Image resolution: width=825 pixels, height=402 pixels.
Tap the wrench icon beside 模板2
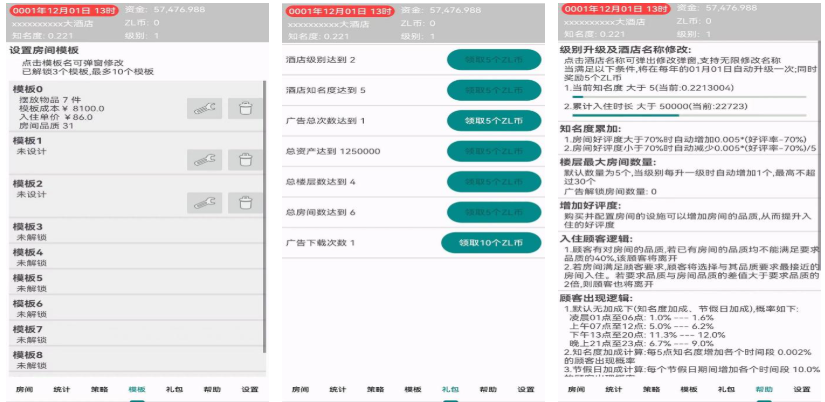click(x=204, y=202)
